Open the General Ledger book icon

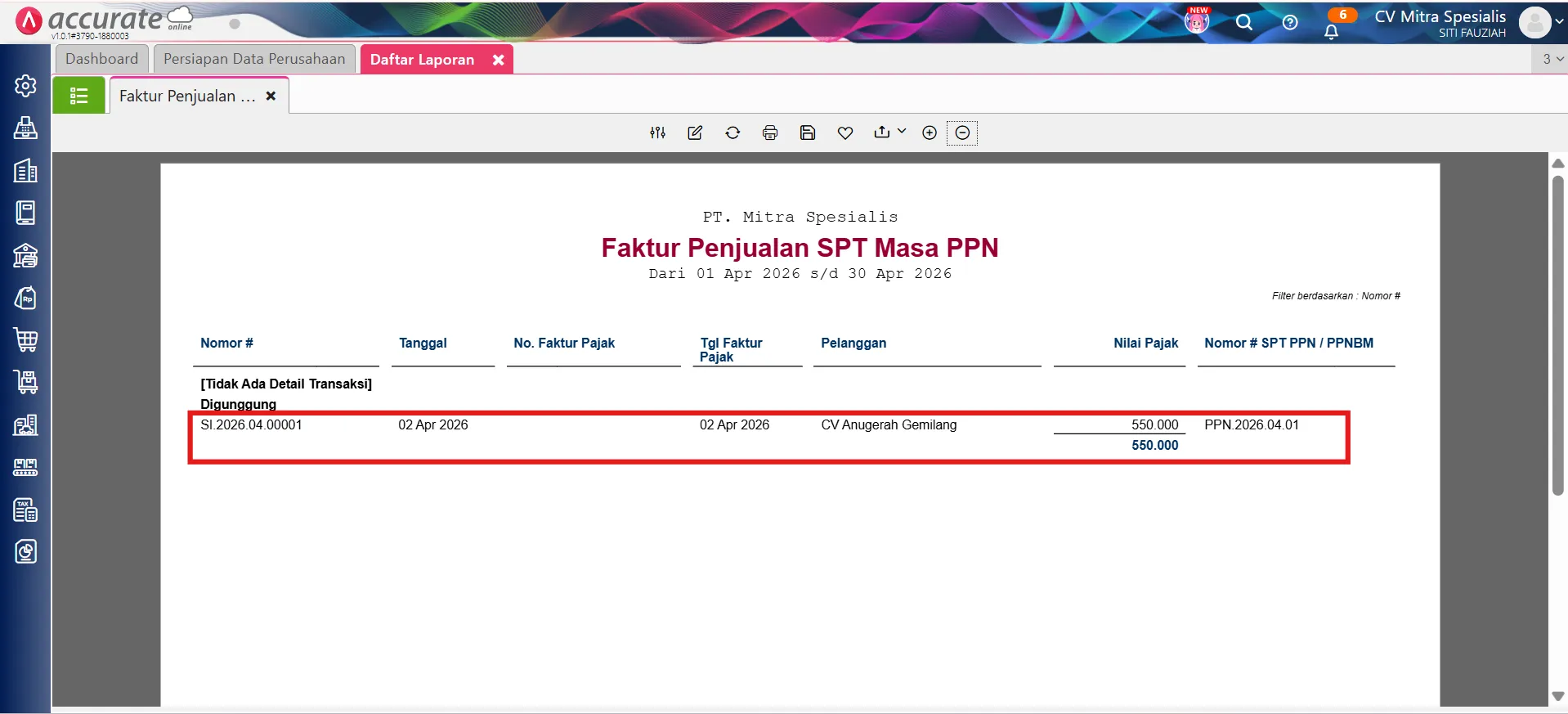(x=25, y=213)
